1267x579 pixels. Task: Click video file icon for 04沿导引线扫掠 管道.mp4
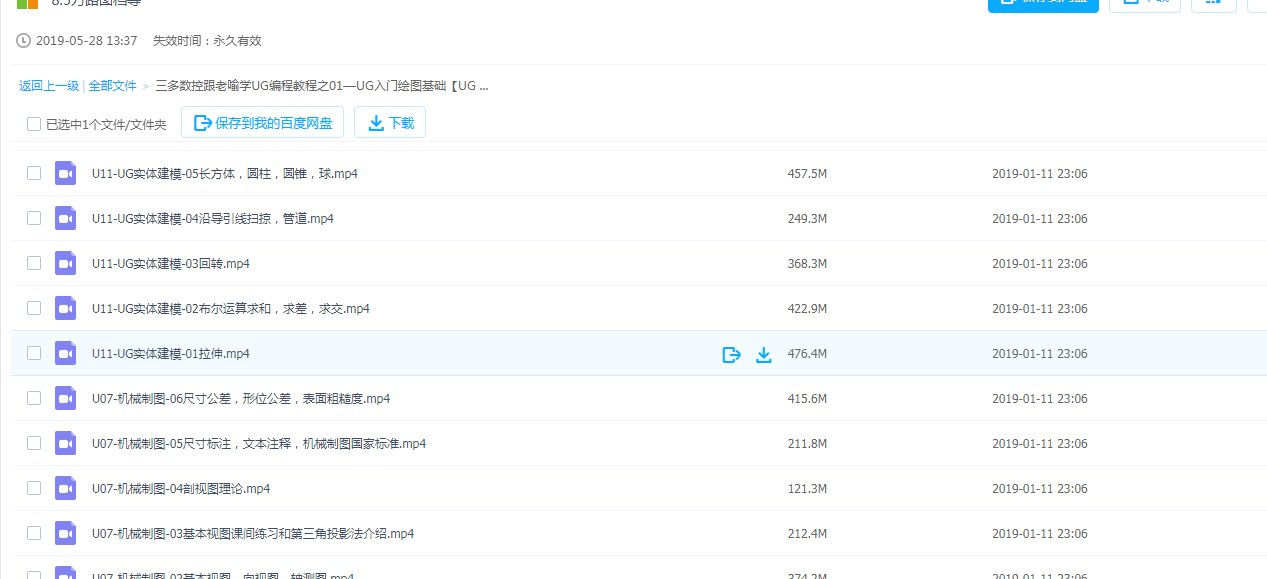[x=66, y=218]
